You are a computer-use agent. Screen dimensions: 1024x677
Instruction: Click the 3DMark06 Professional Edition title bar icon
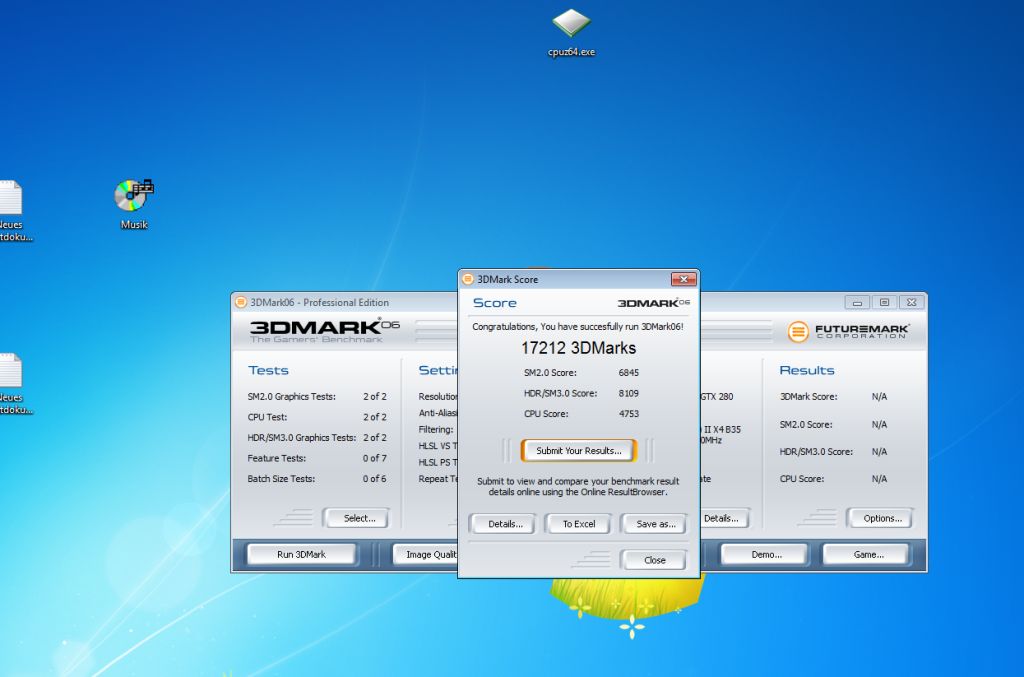click(241, 302)
